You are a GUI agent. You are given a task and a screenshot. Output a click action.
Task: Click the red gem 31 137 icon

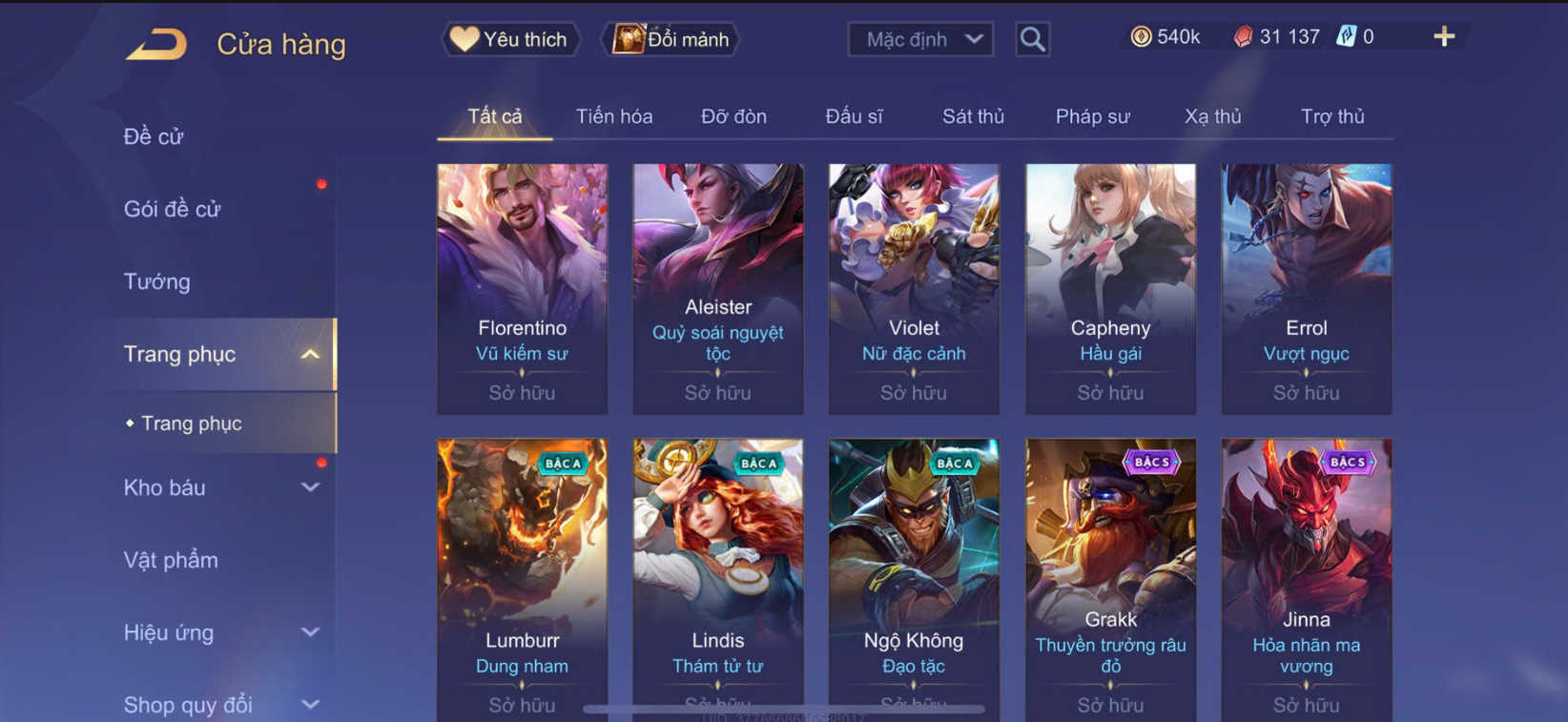[x=1243, y=36]
